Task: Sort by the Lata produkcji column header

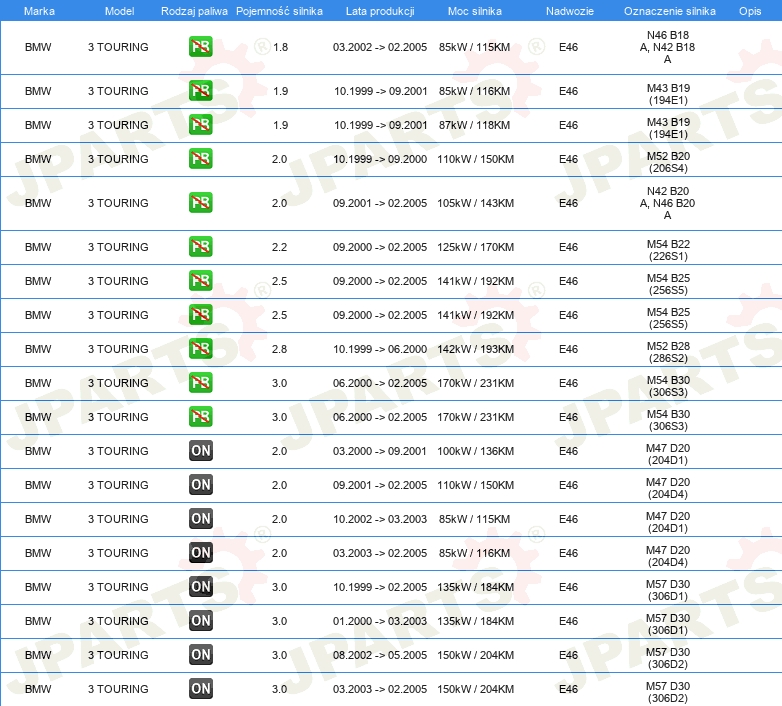Action: pyautogui.click(x=380, y=10)
